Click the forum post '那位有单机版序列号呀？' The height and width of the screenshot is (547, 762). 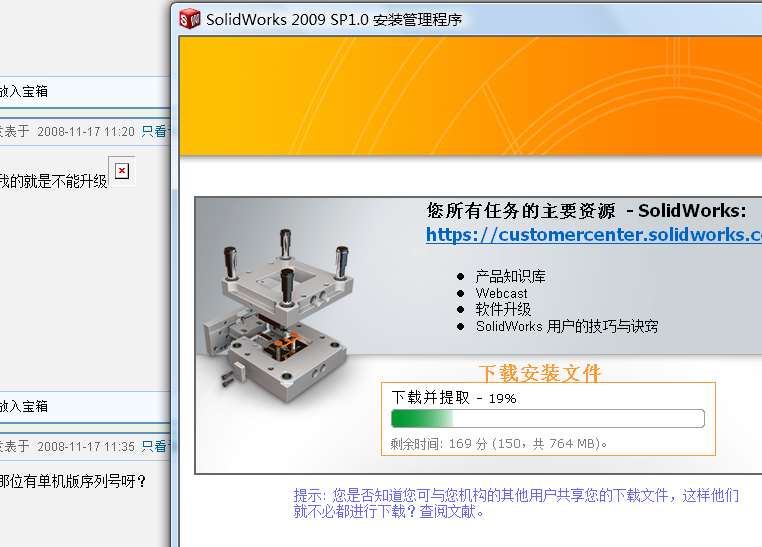coord(73,481)
